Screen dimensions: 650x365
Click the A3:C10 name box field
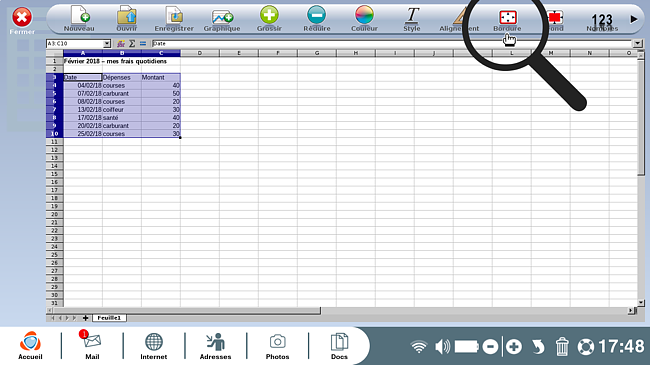75,44
